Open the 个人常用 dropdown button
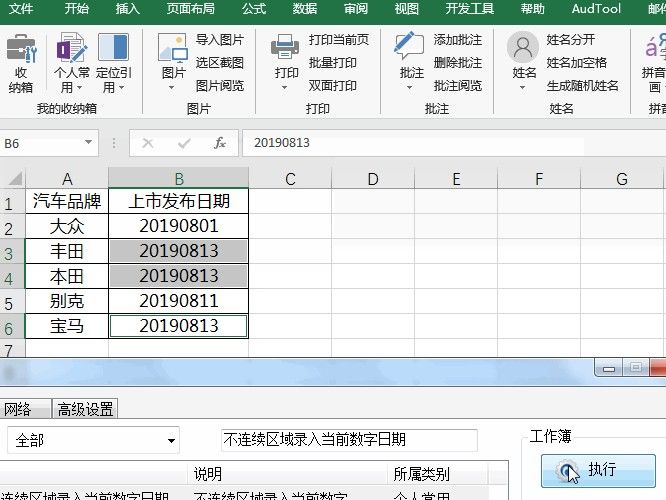 (71, 64)
